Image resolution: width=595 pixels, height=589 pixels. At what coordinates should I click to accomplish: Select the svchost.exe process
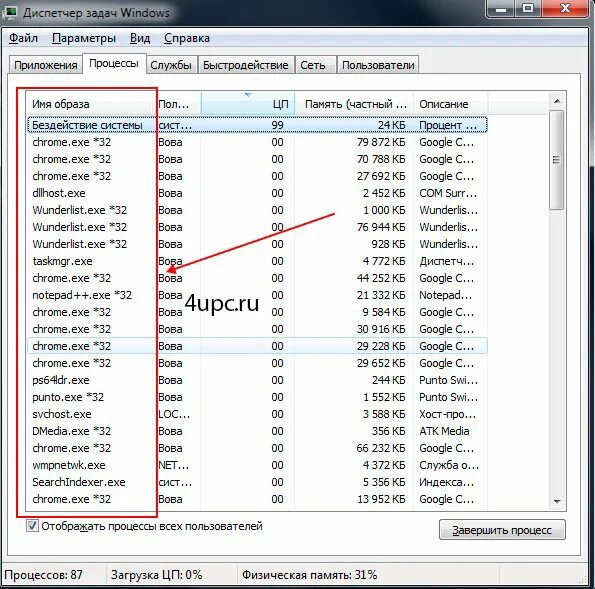point(257,414)
